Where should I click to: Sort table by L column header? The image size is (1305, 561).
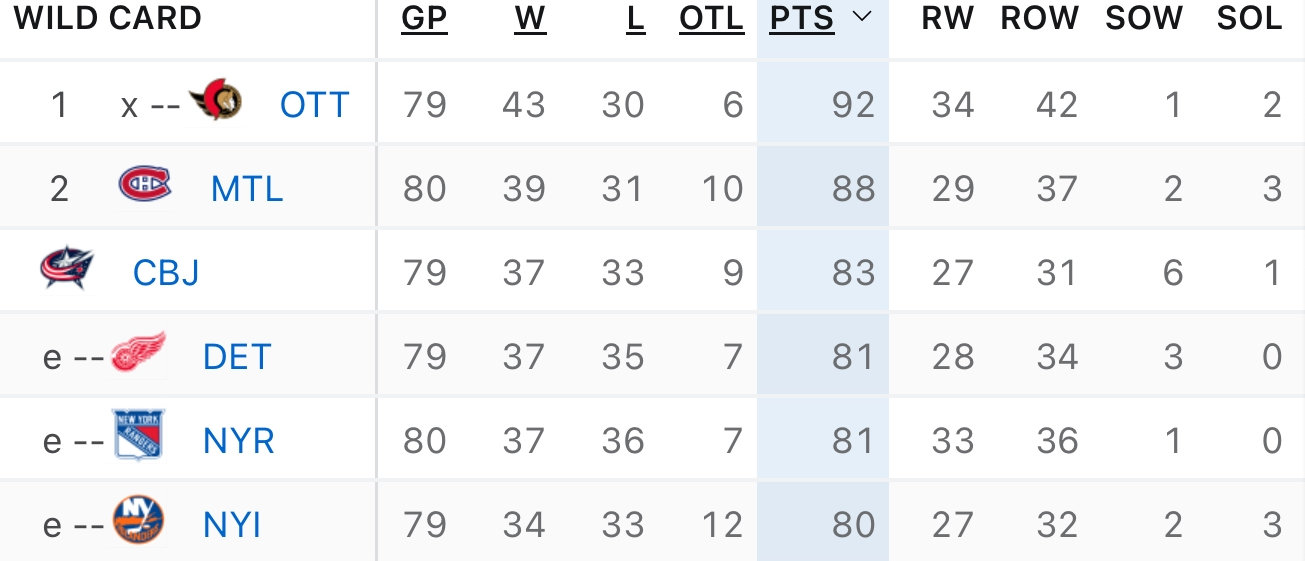pos(635,18)
